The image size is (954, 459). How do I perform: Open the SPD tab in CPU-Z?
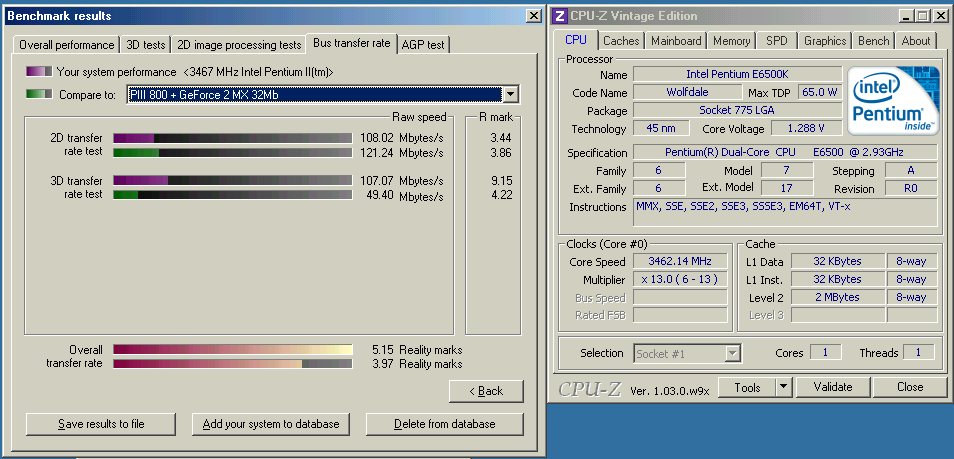pos(776,41)
